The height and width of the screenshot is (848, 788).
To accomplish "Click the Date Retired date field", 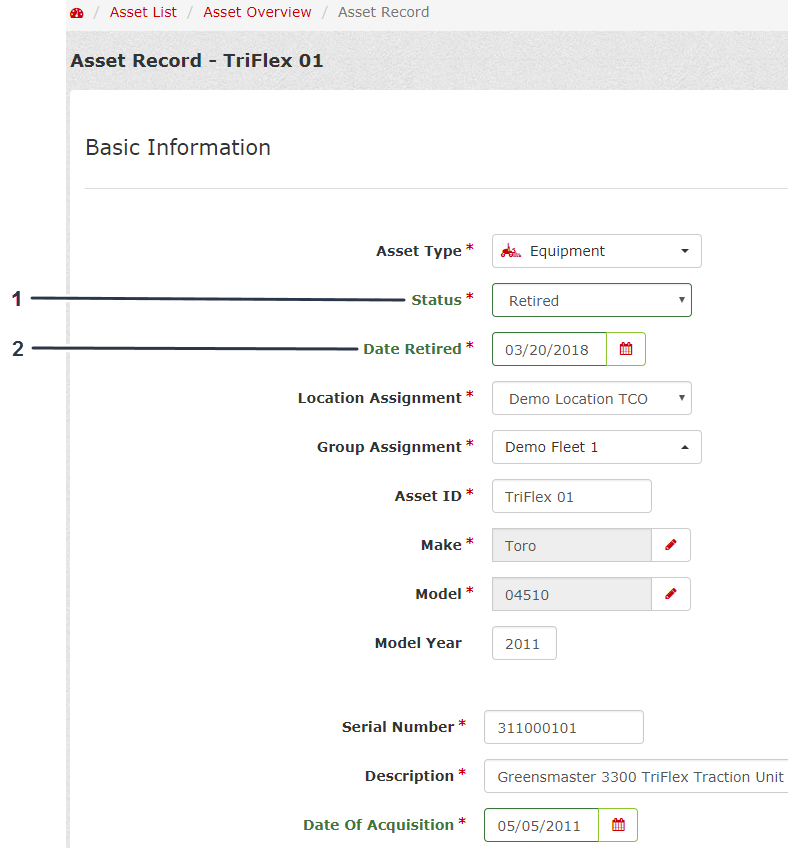I will coord(549,349).
